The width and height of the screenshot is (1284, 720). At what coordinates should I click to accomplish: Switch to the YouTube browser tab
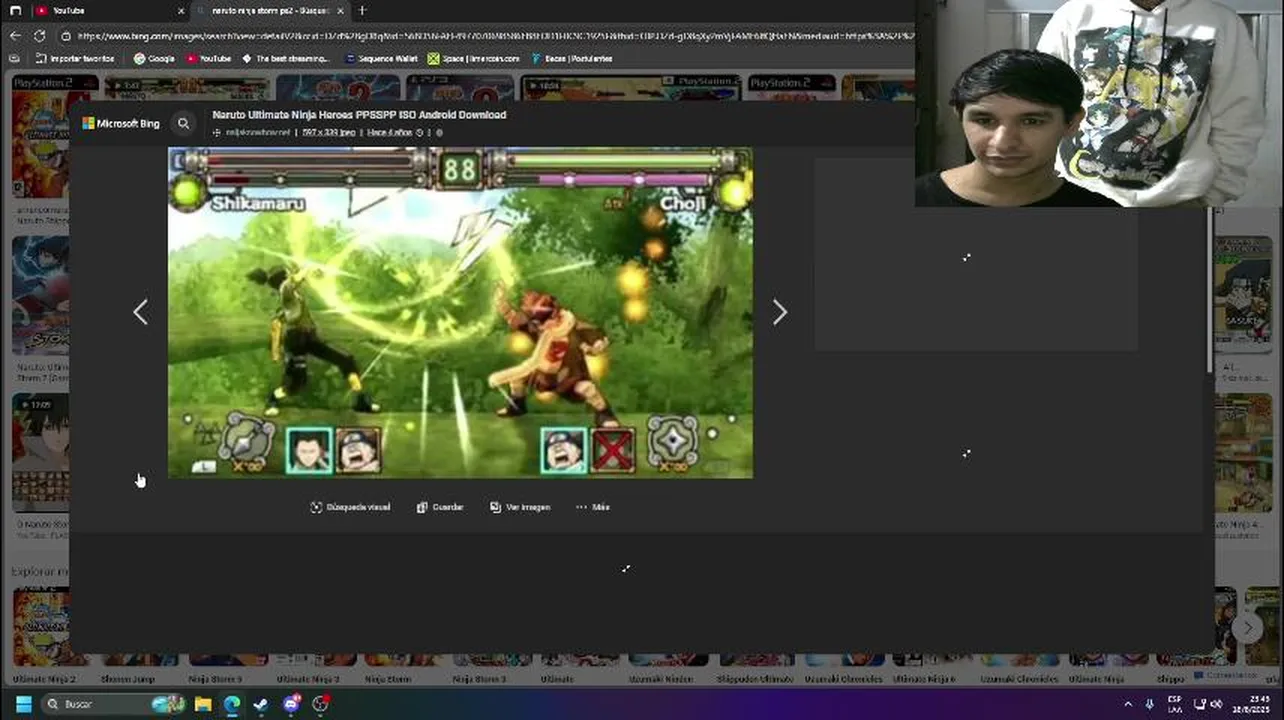[x=110, y=10]
